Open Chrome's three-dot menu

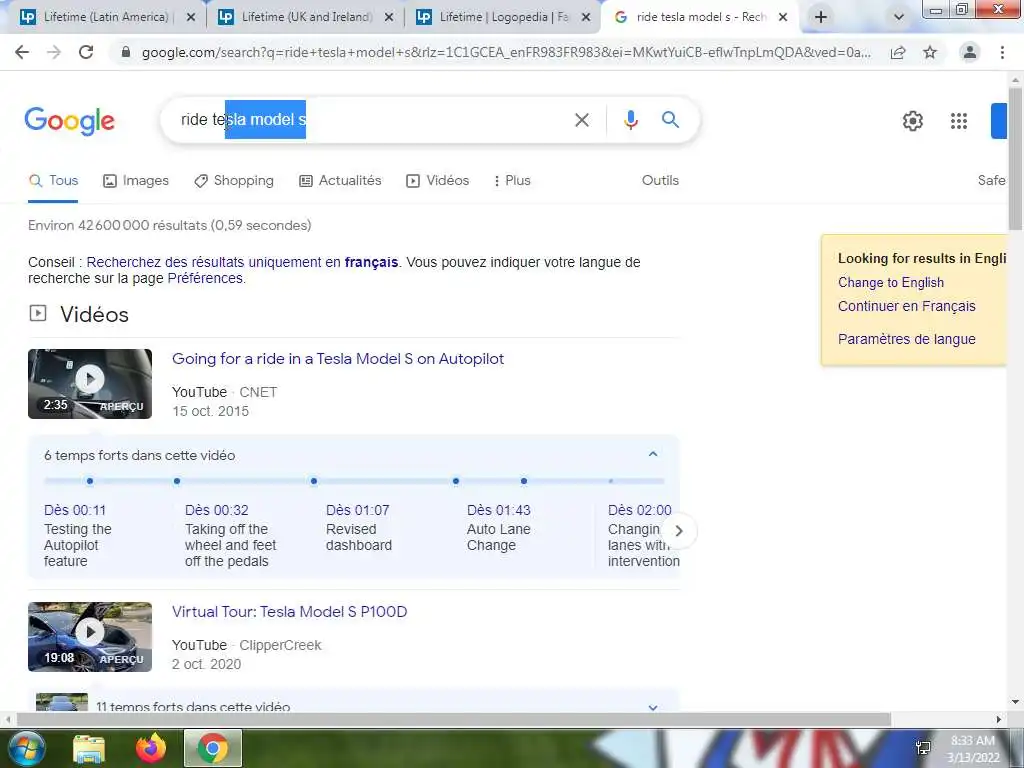point(1002,52)
